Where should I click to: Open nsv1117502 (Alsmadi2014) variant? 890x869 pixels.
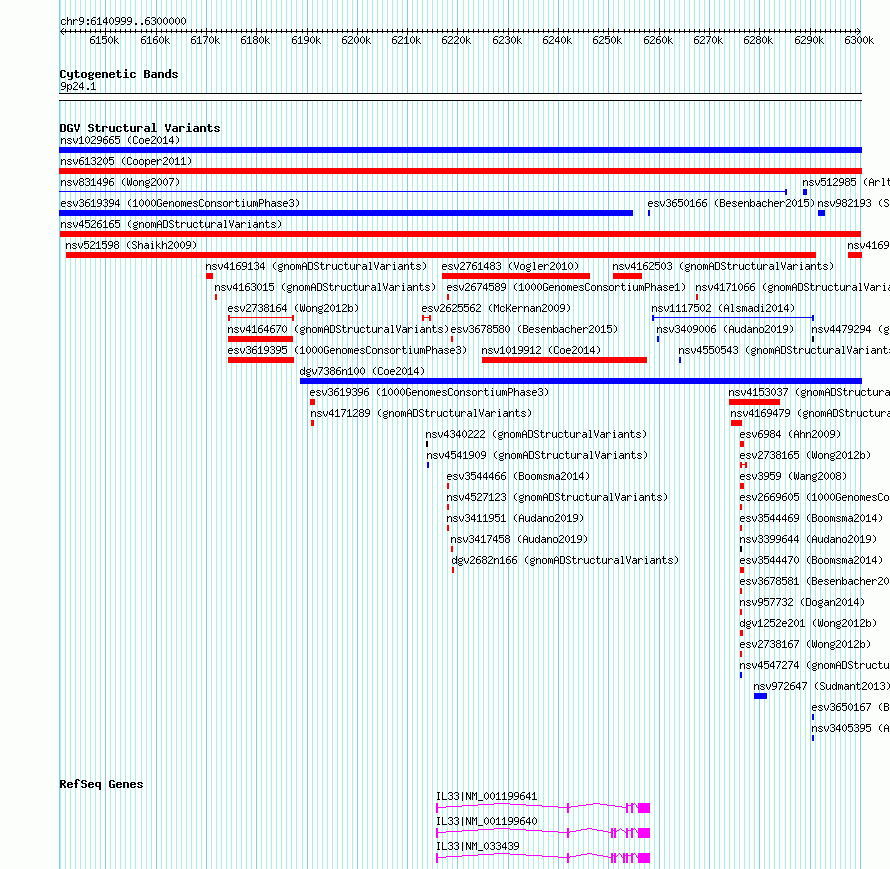[x=723, y=308]
